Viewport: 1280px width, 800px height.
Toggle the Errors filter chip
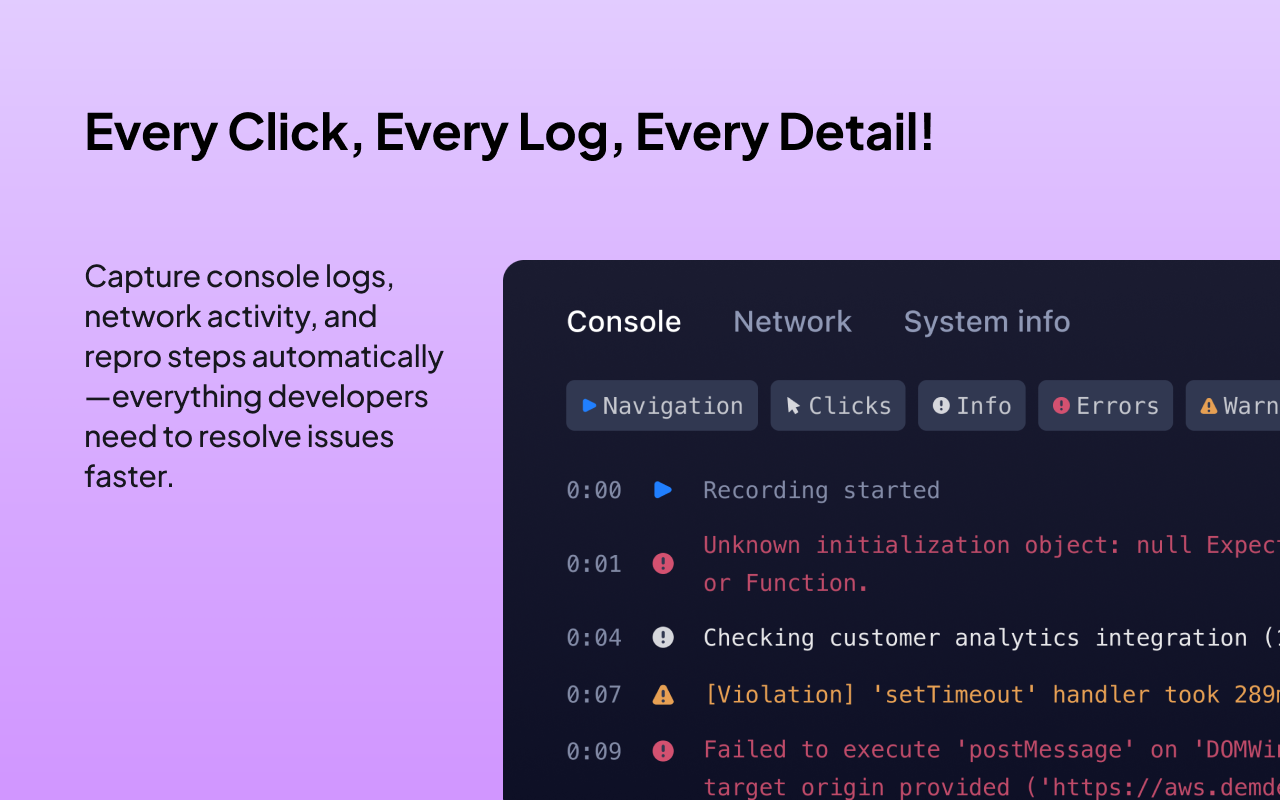(1105, 405)
